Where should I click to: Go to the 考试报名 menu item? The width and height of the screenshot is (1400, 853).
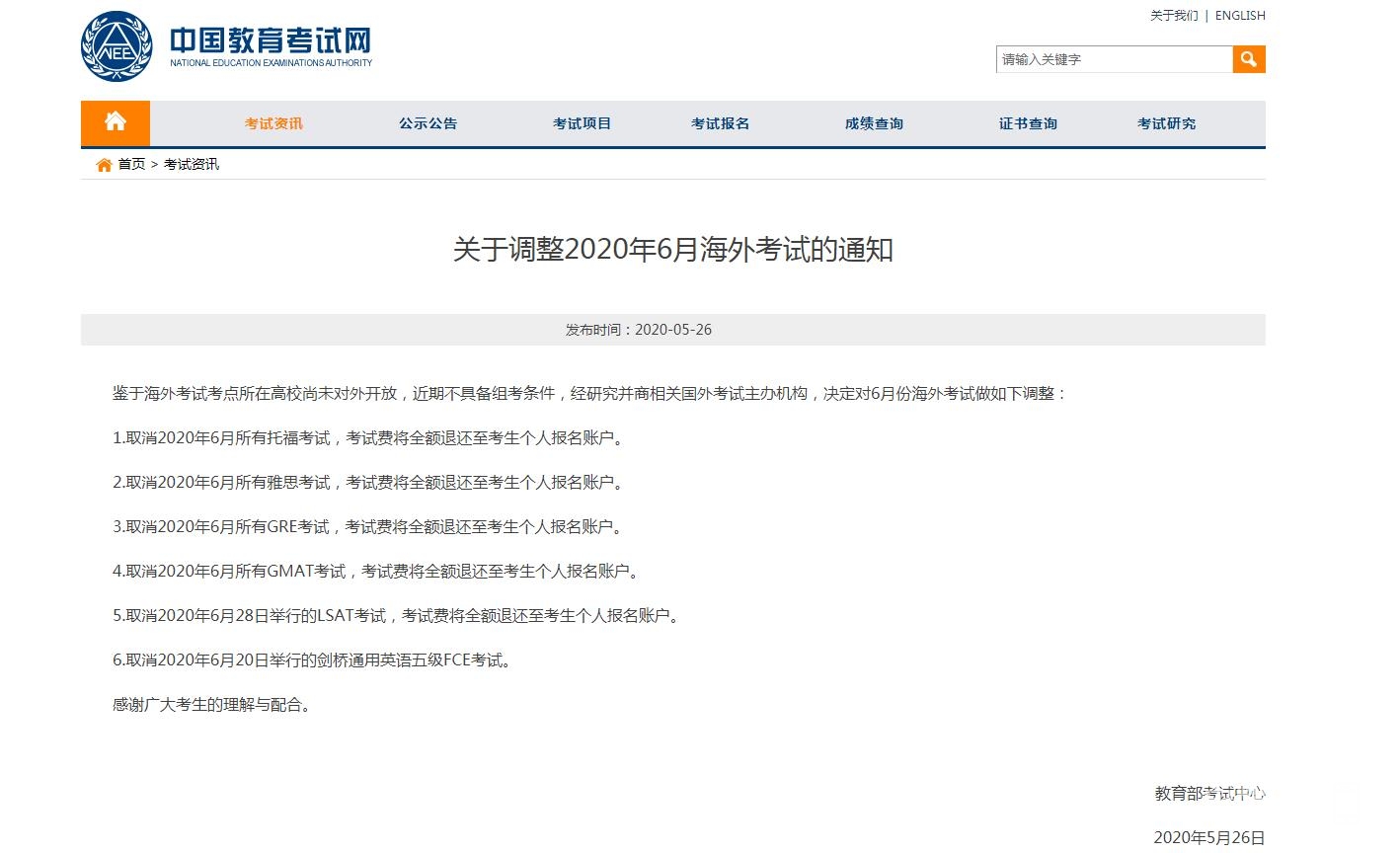[720, 123]
